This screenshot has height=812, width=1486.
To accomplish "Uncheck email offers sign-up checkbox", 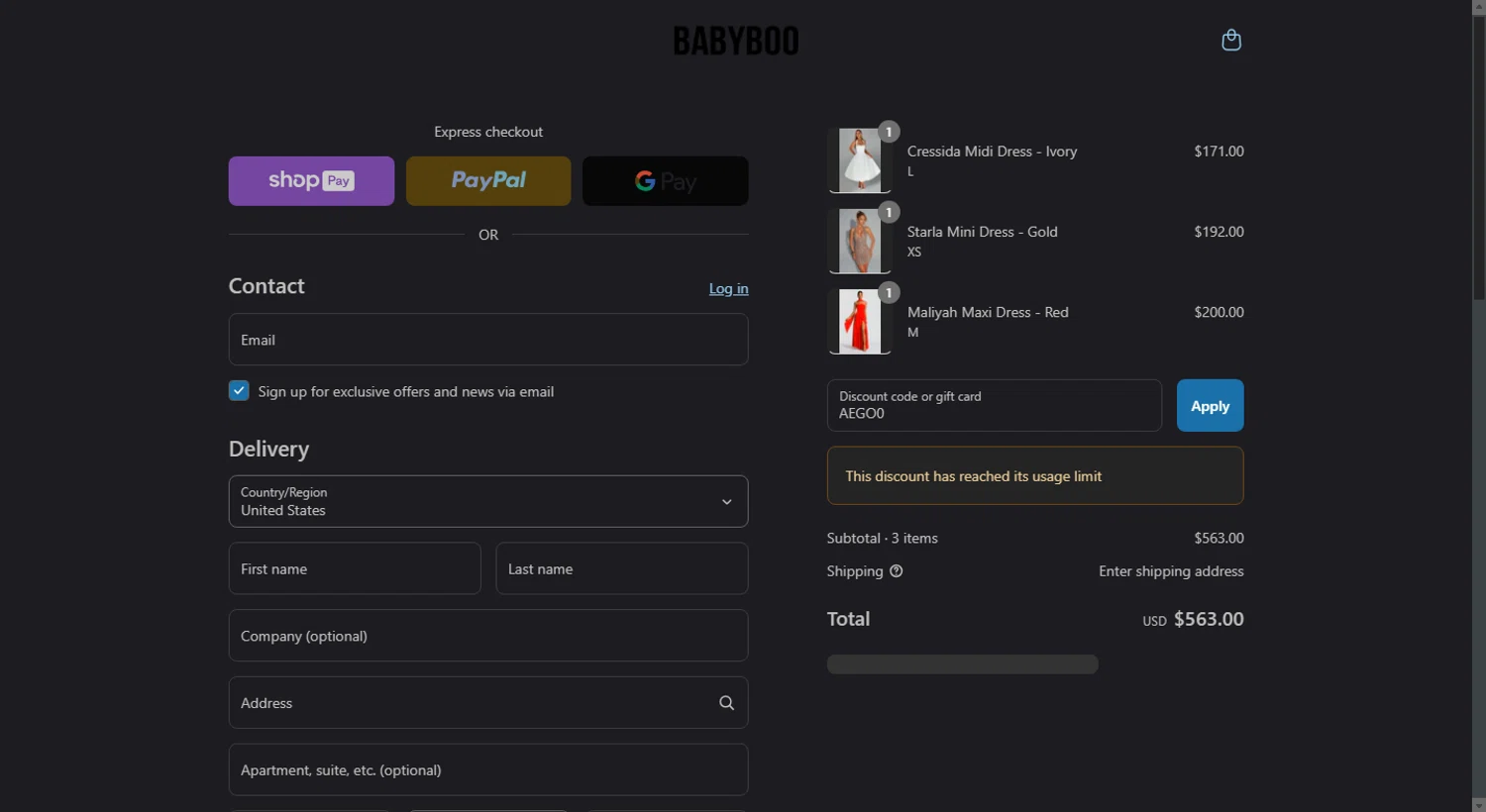I will 239,390.
